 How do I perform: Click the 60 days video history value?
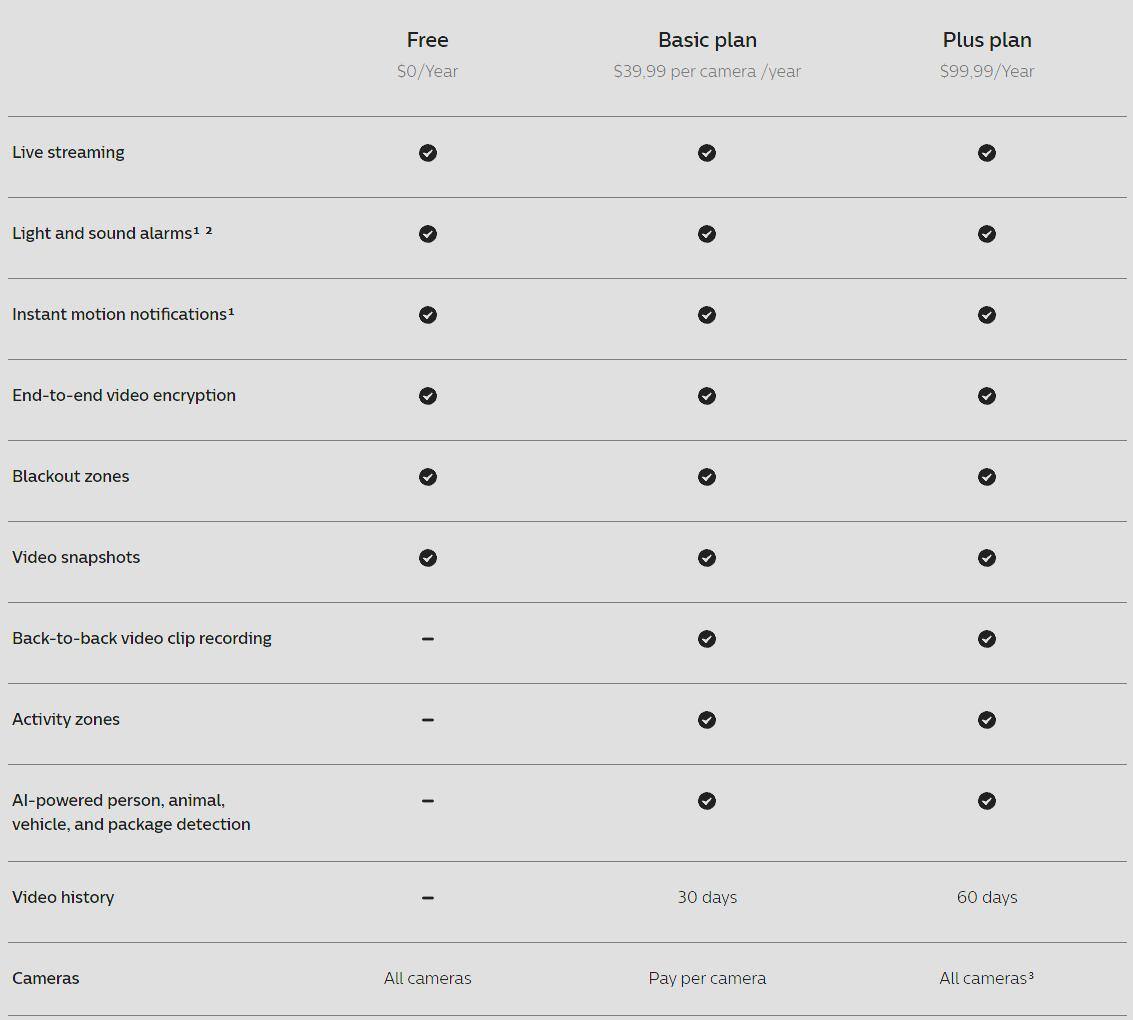(987, 897)
